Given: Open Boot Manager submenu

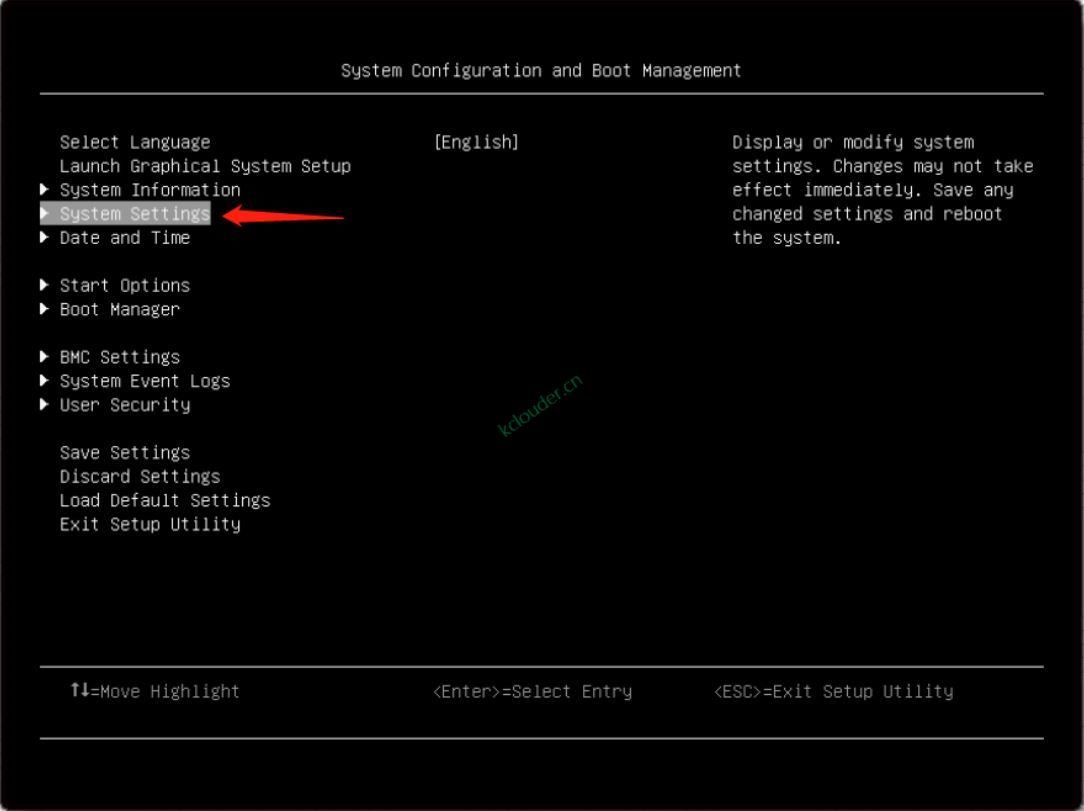Looking at the screenshot, I should coord(120,310).
